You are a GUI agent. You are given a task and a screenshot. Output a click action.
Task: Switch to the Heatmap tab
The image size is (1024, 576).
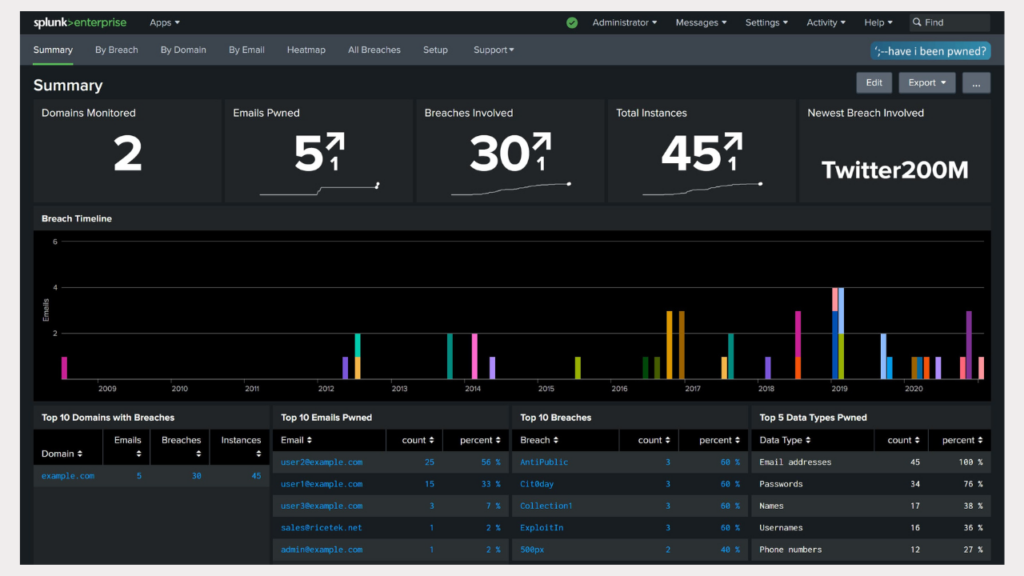[x=306, y=50]
